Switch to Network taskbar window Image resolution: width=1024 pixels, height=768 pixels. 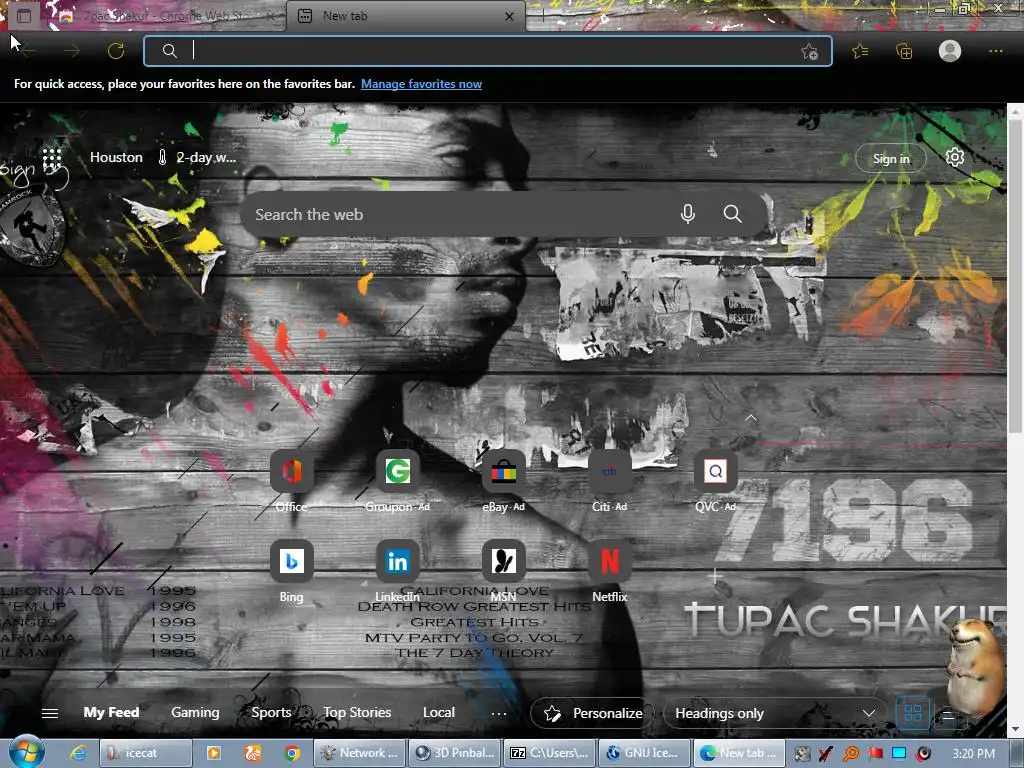click(x=360, y=753)
